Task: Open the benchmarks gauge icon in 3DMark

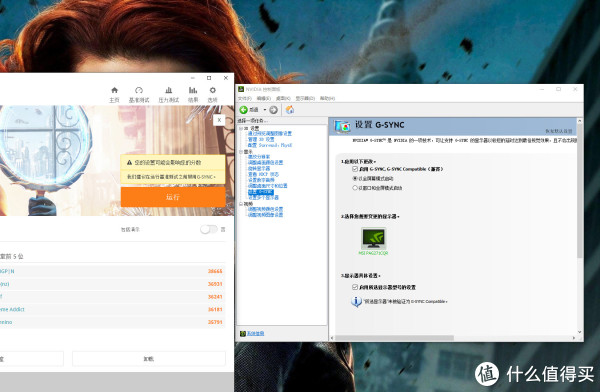Action: pos(139,90)
